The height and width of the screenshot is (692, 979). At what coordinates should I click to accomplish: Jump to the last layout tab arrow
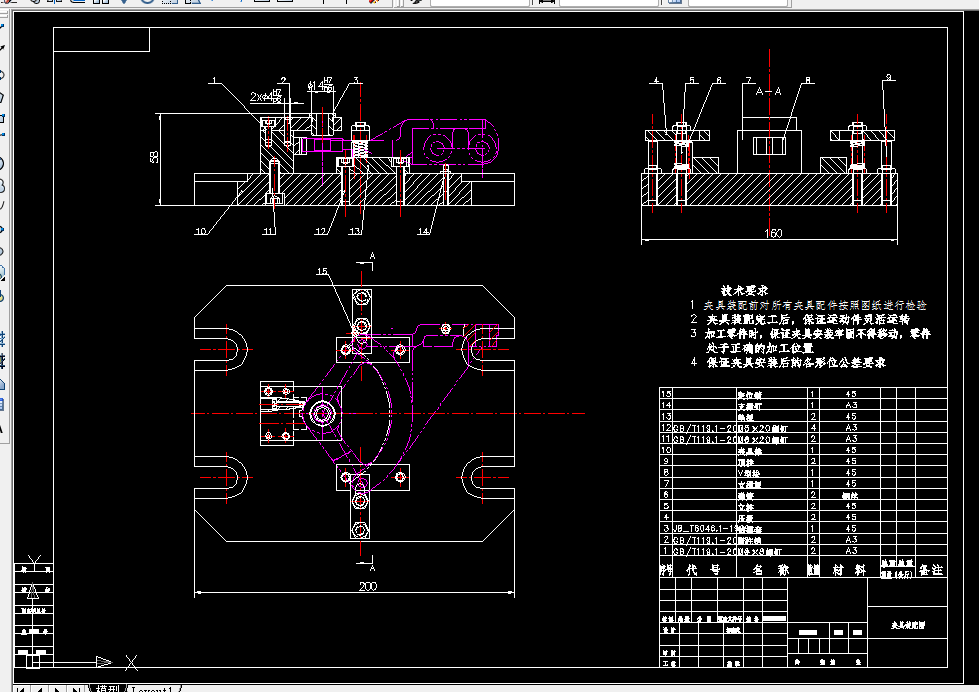coord(76,689)
